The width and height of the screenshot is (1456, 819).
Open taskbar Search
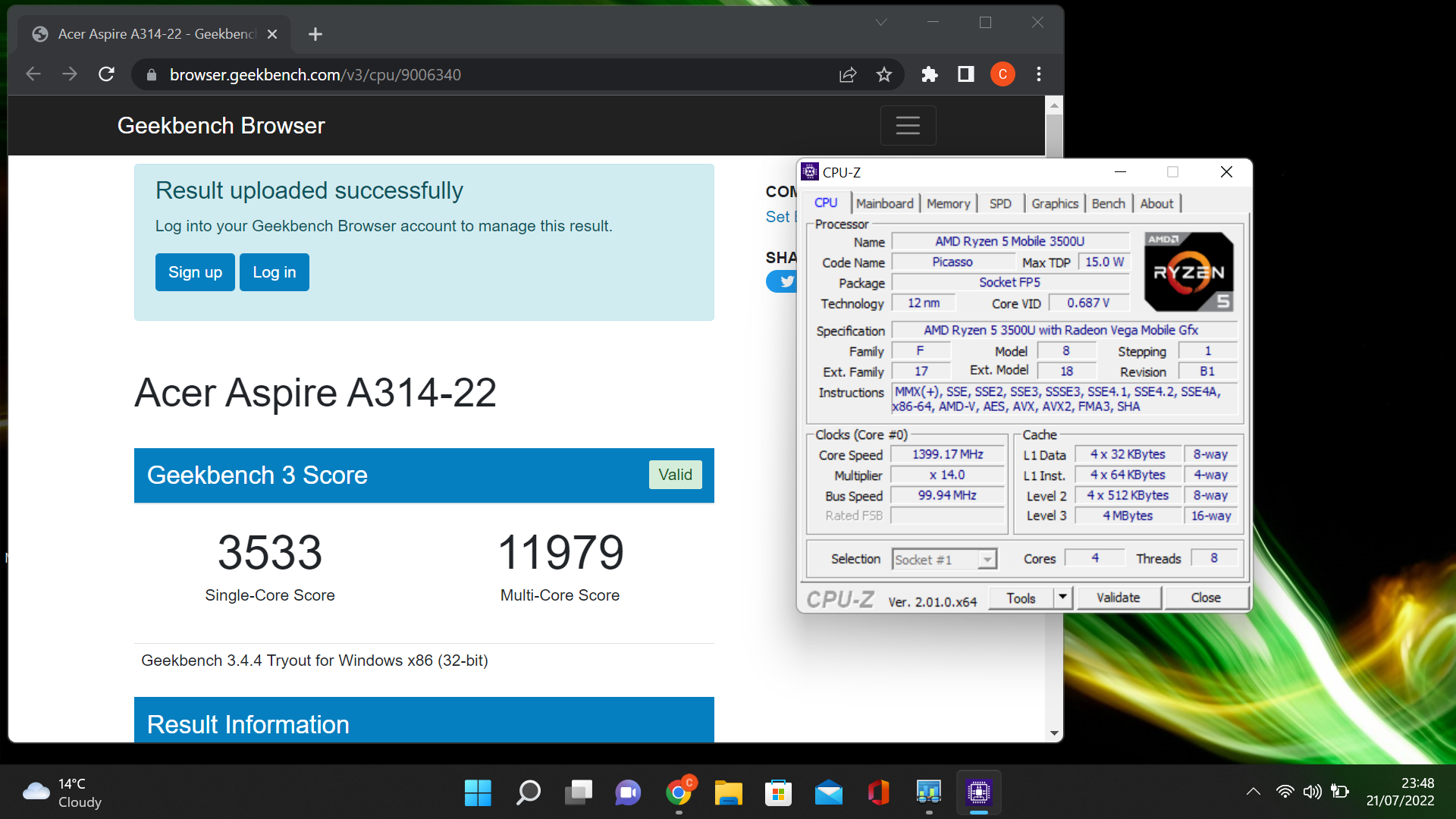(x=528, y=793)
